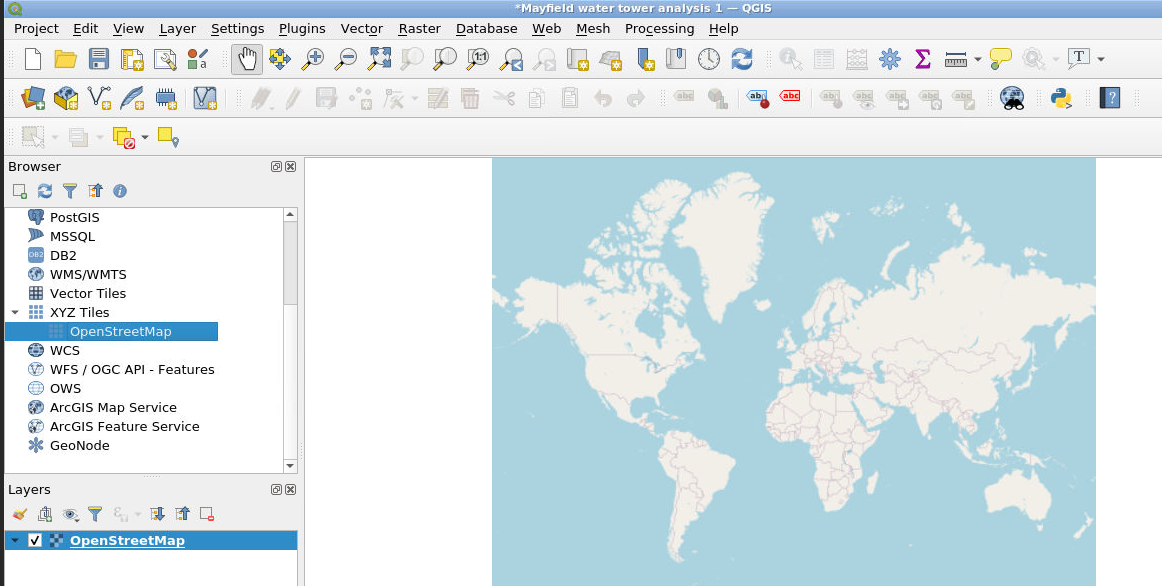Save the project with the floppy icon
Screen dimensions: 1162x586
click(x=98, y=59)
